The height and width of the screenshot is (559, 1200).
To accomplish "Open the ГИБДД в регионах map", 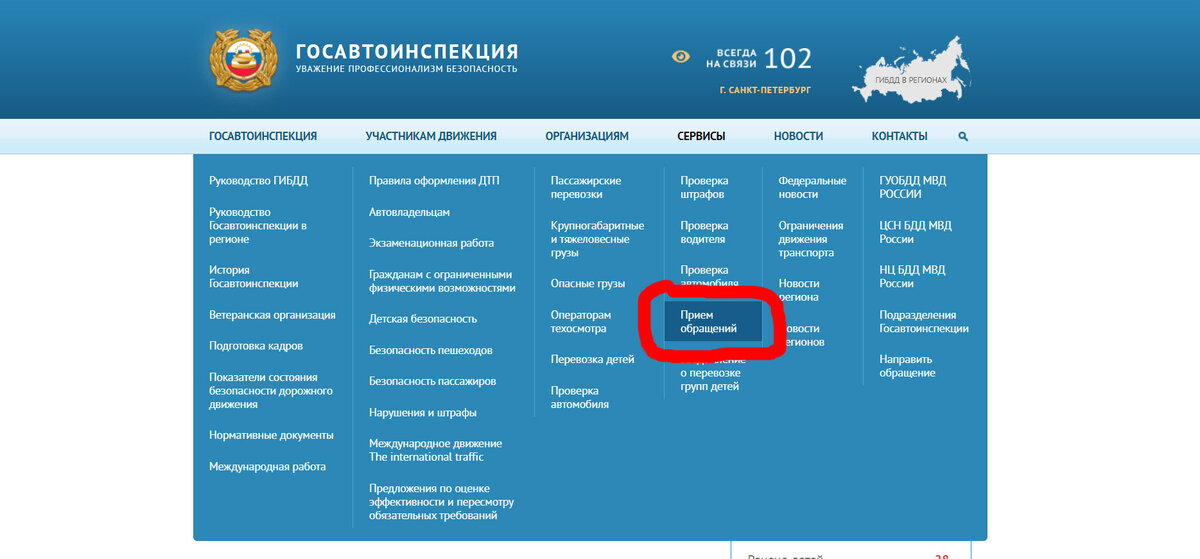I will [912, 69].
